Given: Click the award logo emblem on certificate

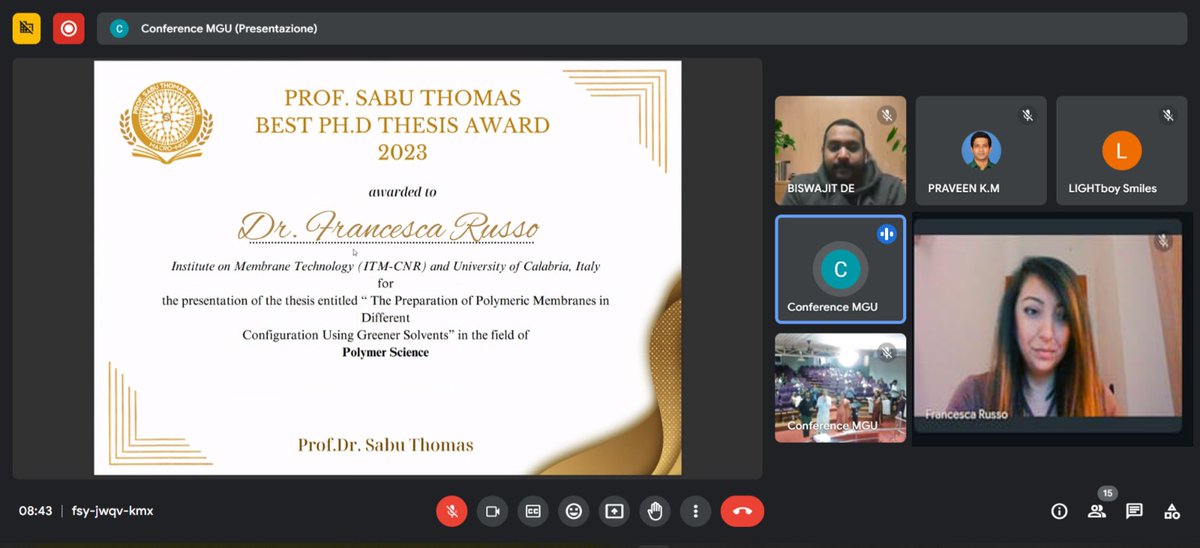Looking at the screenshot, I should (166, 123).
